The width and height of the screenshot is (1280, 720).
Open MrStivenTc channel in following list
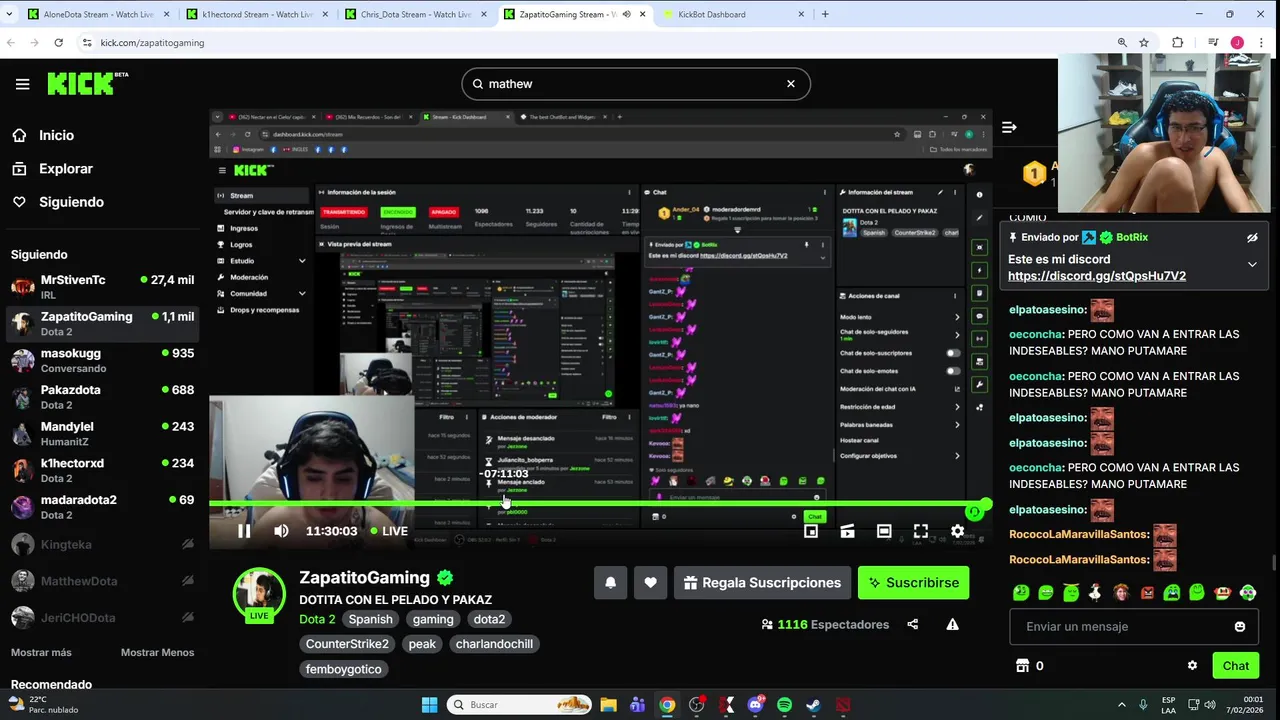click(x=102, y=287)
